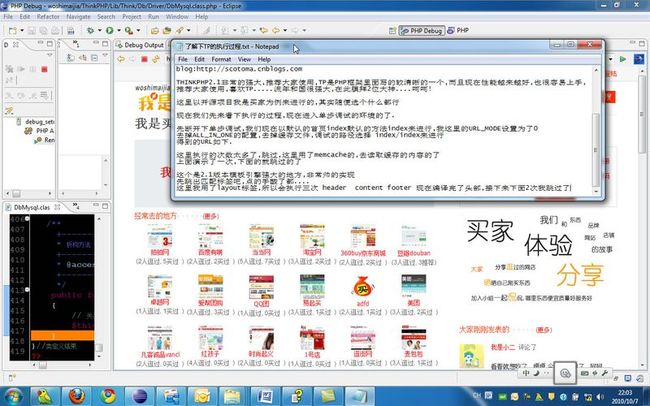Image resolution: width=650 pixels, height=406 pixels.
Task: Open the Run button dropdown arrow
Action: click(119, 30)
